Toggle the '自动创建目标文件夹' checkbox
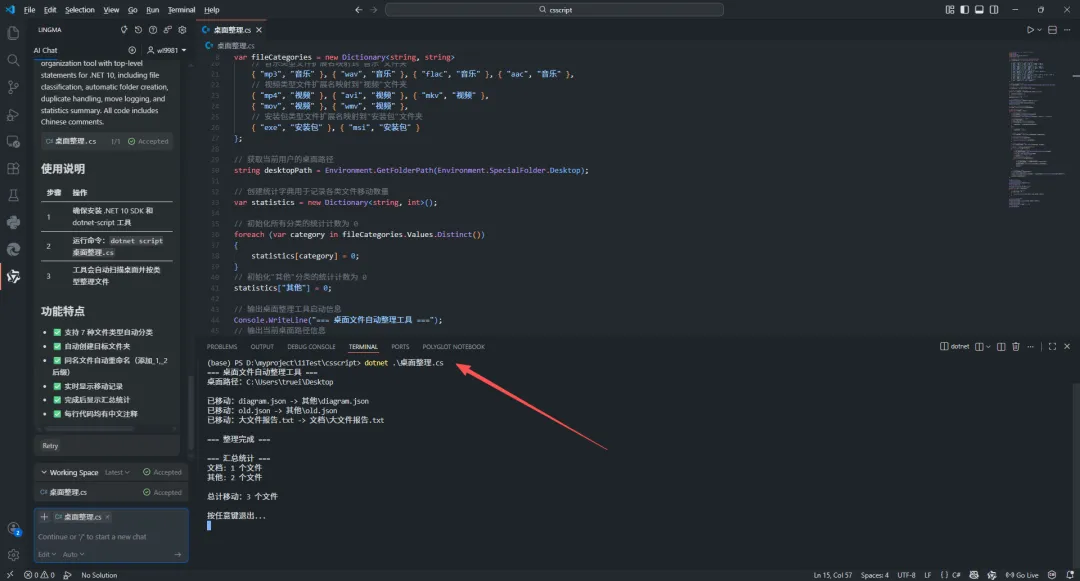 coord(57,346)
